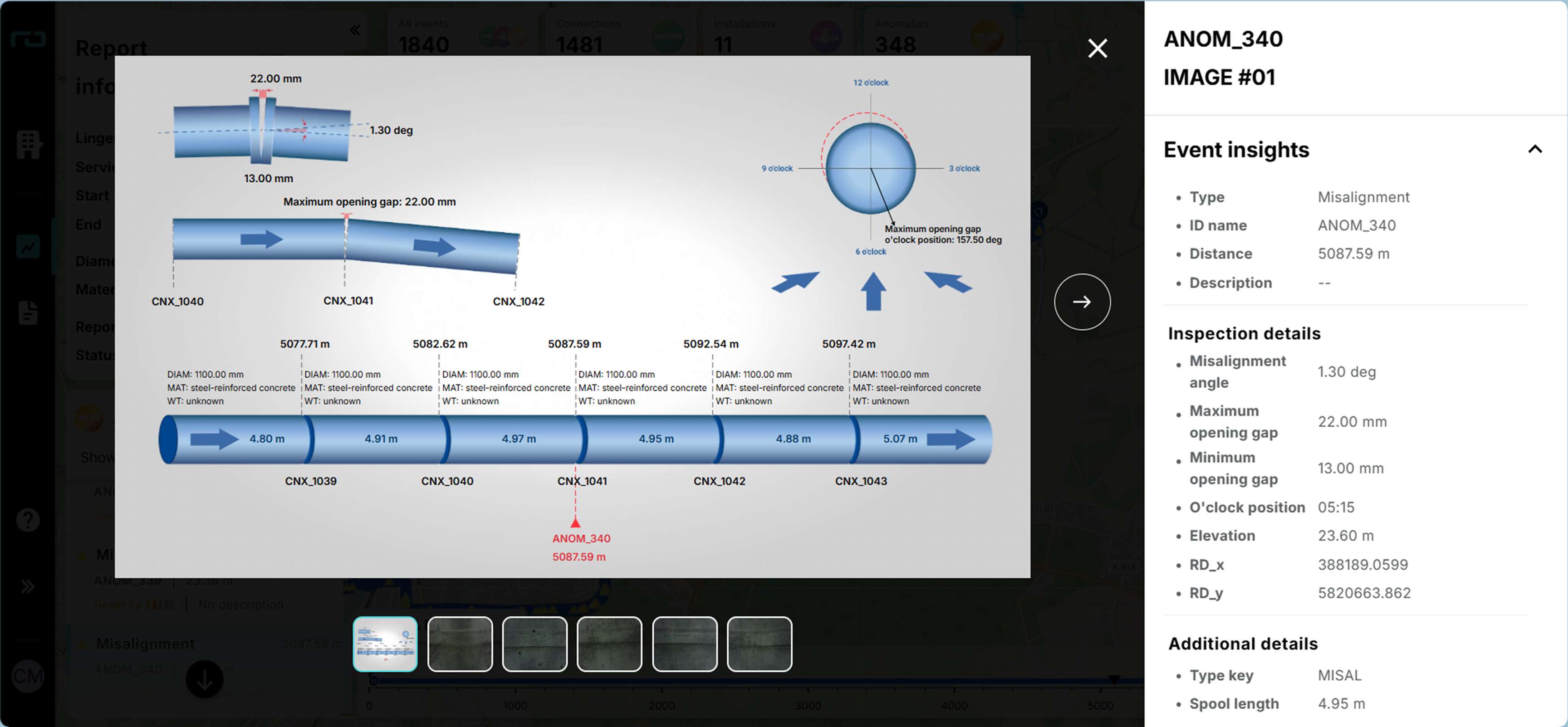1568x727 pixels.
Task: Click the red ANOM_340 marker label in the diagram
Action: [581, 539]
